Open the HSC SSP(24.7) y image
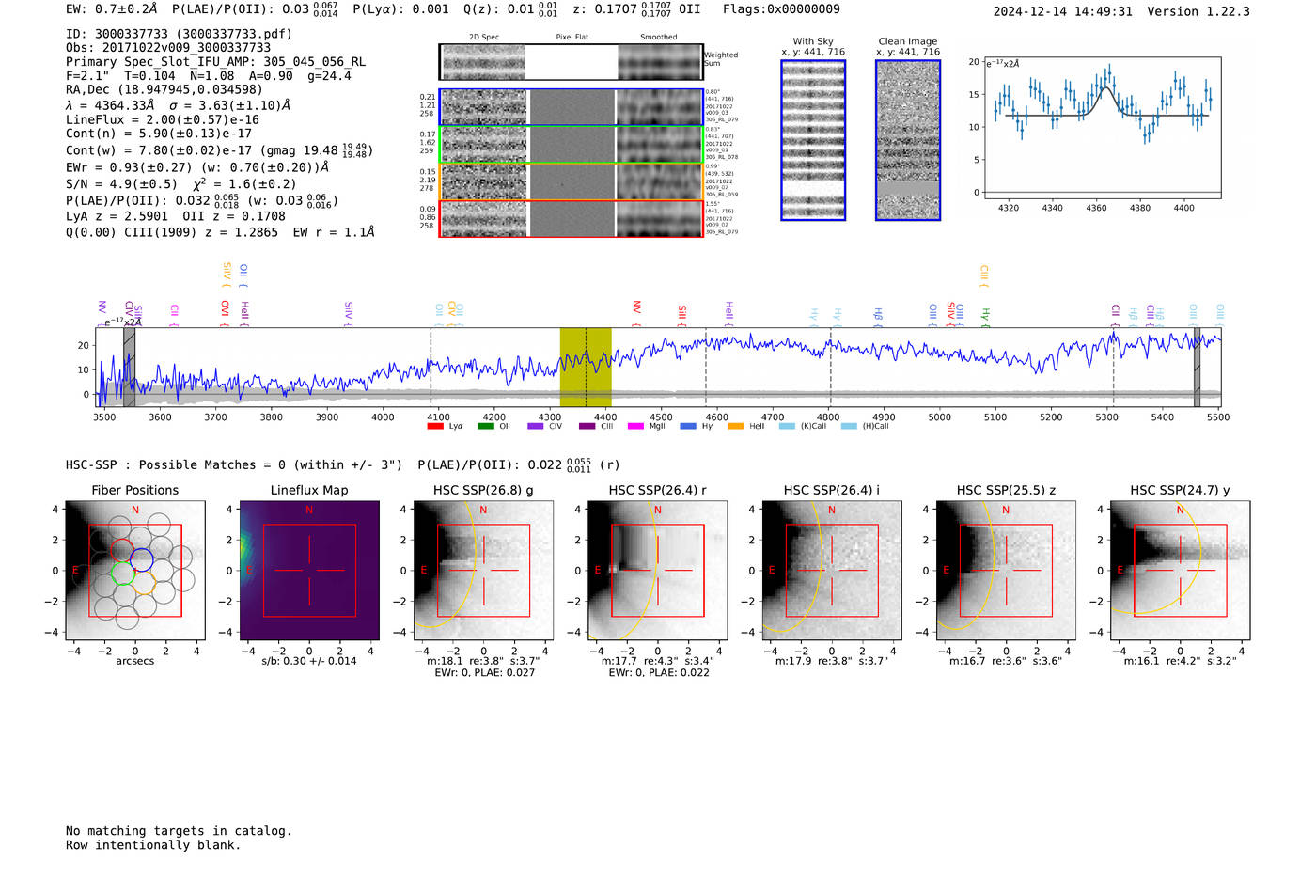 (1181, 571)
